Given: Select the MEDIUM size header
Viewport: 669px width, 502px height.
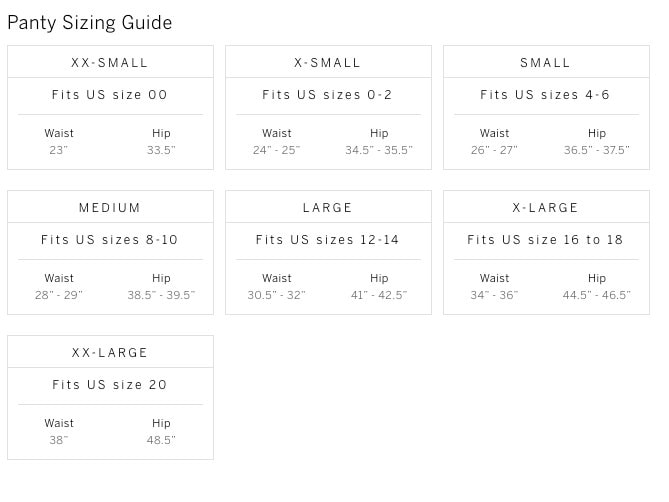Looking at the screenshot, I should [x=110, y=208].
